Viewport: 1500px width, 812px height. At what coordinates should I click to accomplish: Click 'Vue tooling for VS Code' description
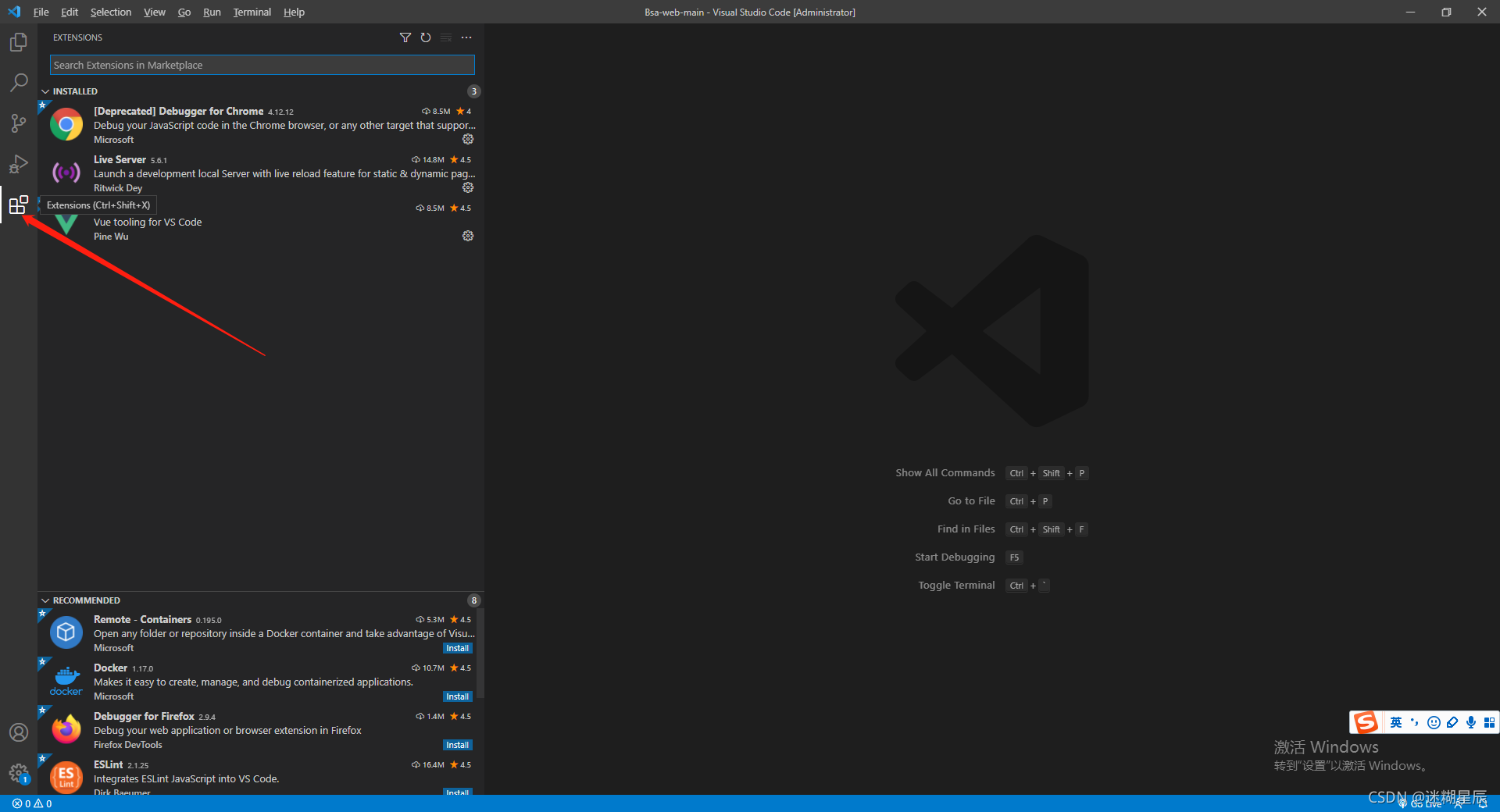coord(148,222)
